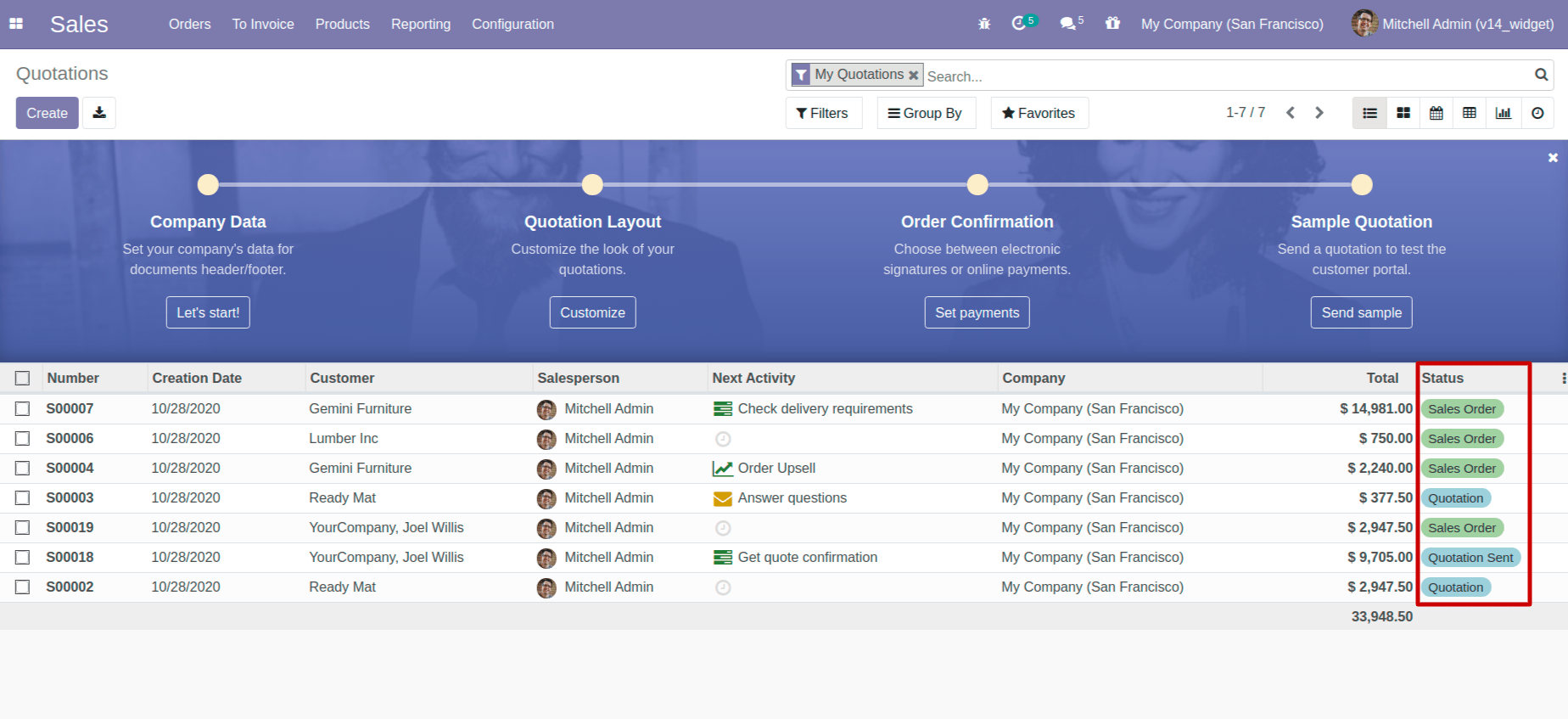Click the Quotation Sent status badge

1470,558
